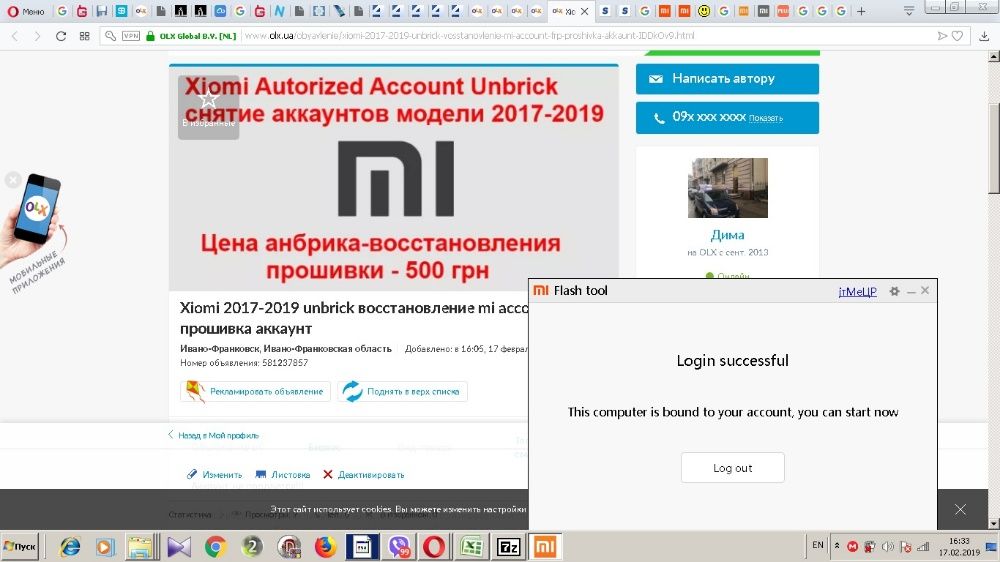The height and width of the screenshot is (562, 1000).
Task: Click the volume speaker tray icon
Action: 888,547
